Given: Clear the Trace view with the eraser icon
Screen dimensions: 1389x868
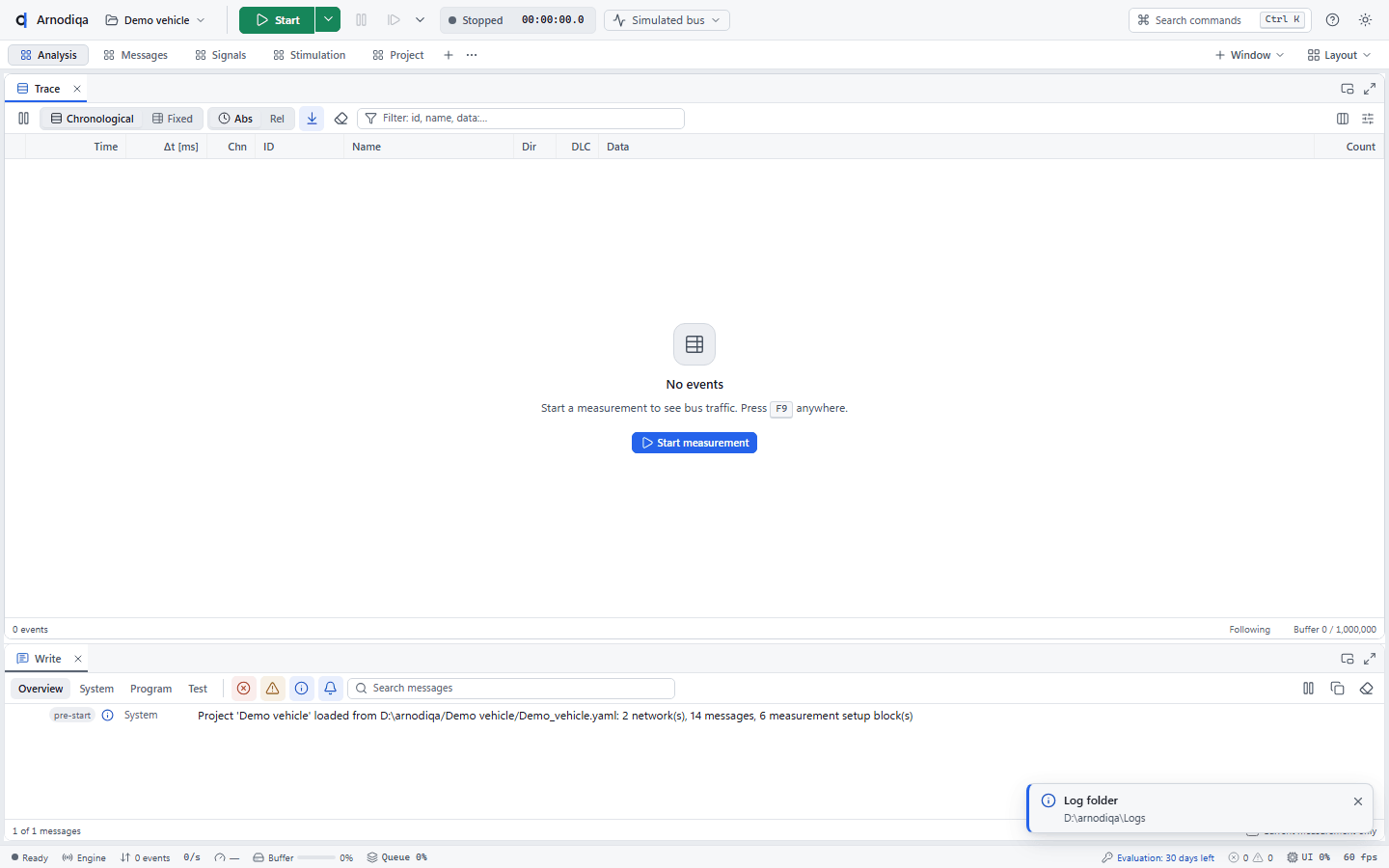Looking at the screenshot, I should tap(340, 119).
